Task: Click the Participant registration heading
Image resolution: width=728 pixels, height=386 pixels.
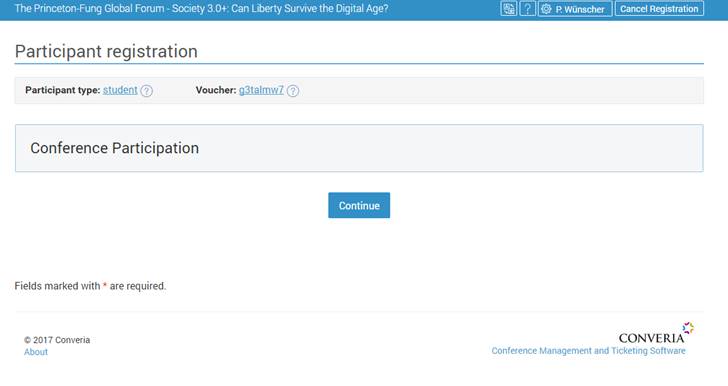Action: point(106,51)
